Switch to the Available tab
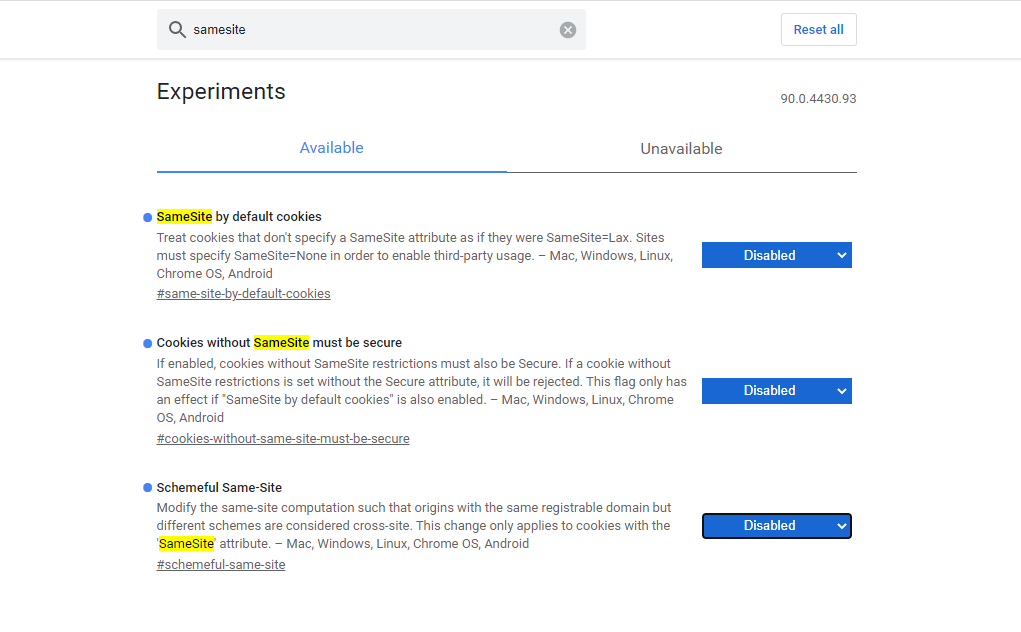 [x=331, y=148]
